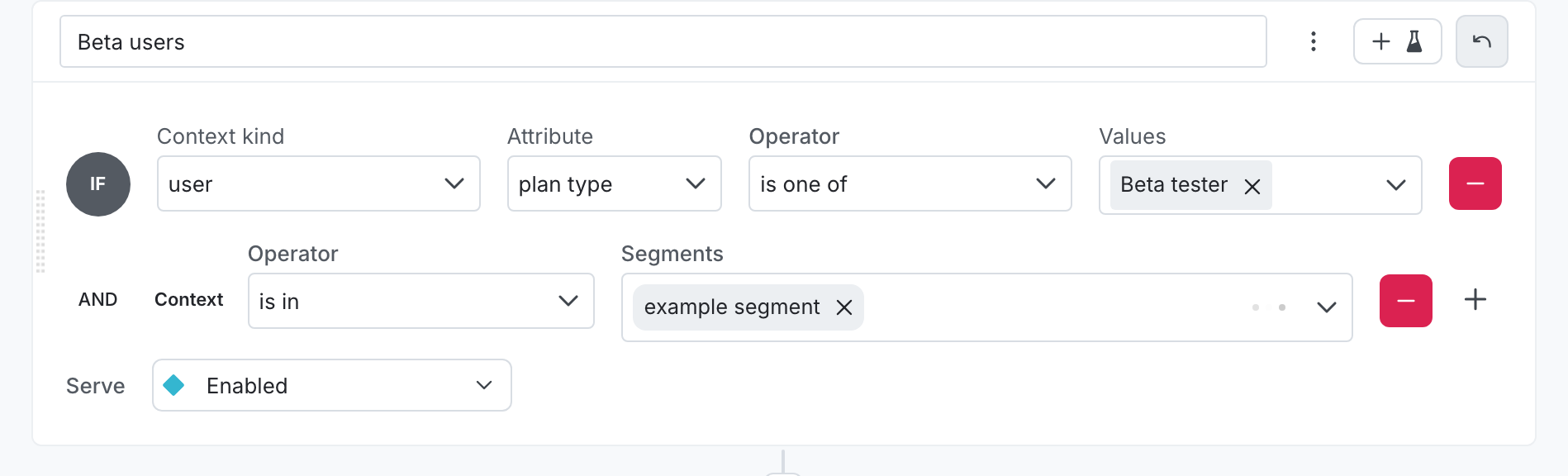Click the teal Enabled variation diamond
This screenshot has width=1568, height=476.
173,385
